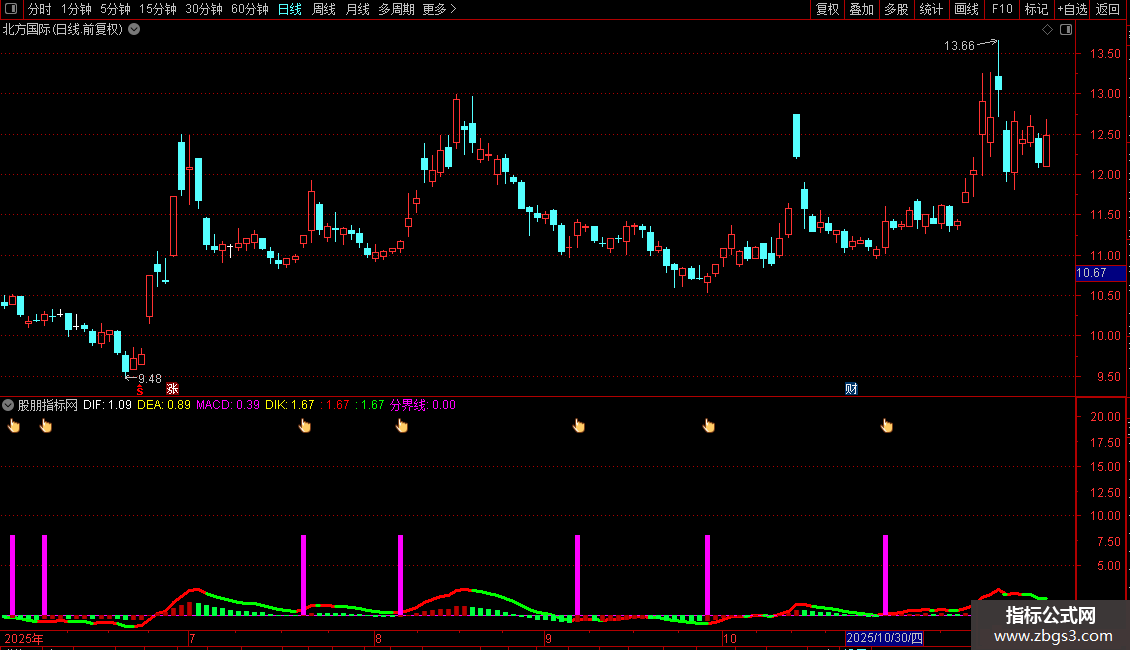Image resolution: width=1130 pixels, height=650 pixels.
Task: Click hand signal icon before the 10 mark
Action: point(709,426)
